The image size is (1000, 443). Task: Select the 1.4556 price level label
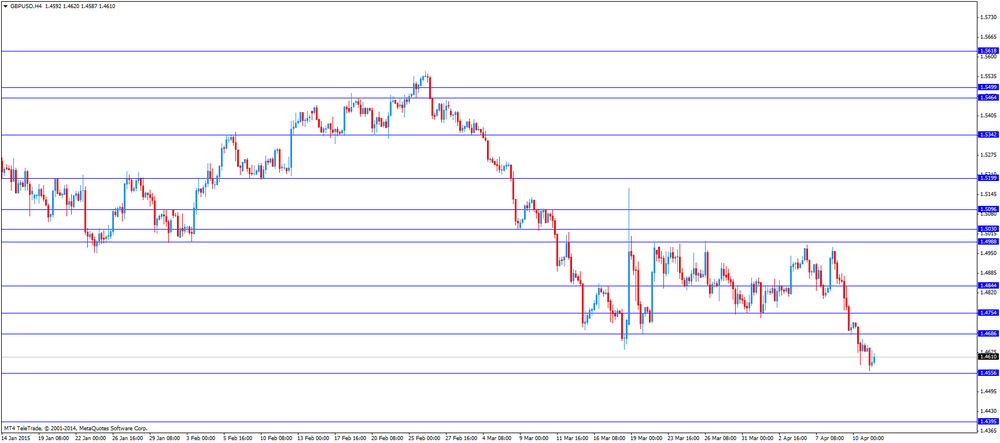tap(987, 374)
